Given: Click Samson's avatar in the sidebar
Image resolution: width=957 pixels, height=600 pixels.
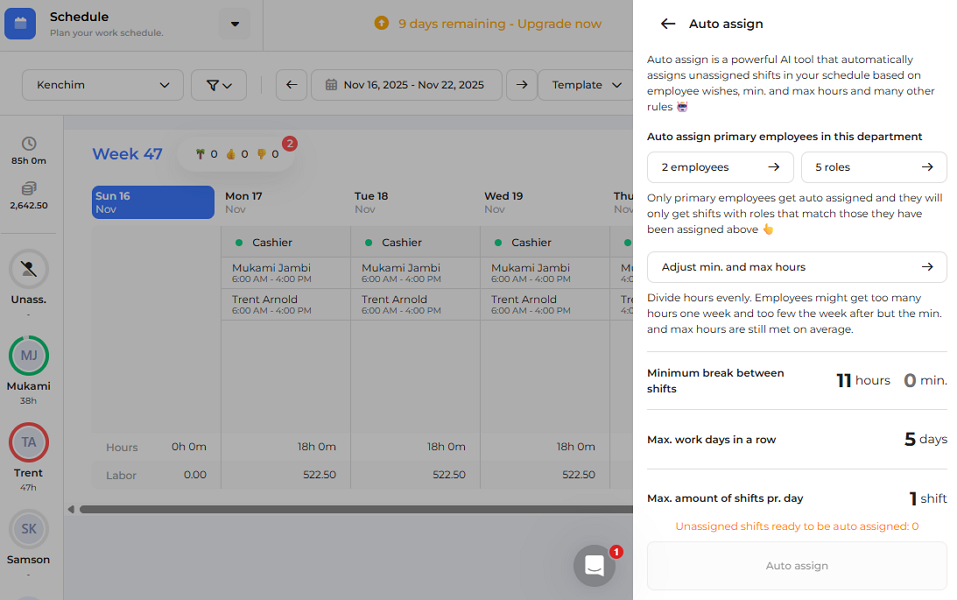Looking at the screenshot, I should coord(29,528).
